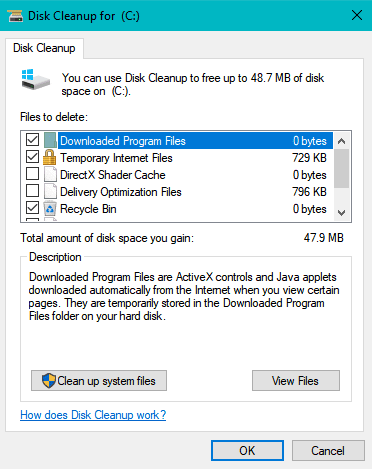Click the Delivery Optimization Files page icon
Viewport: 372px width, 469px height.
tap(50, 191)
